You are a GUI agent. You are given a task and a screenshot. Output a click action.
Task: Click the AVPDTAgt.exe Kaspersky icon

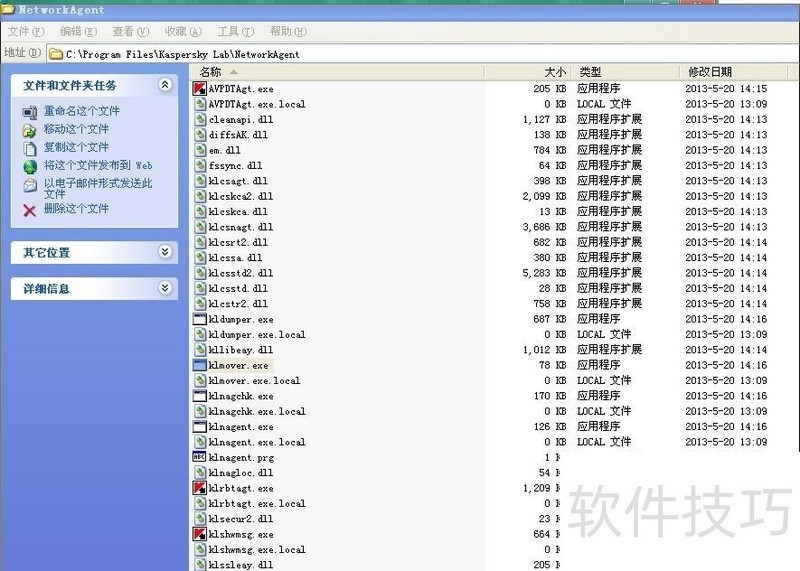(200, 89)
